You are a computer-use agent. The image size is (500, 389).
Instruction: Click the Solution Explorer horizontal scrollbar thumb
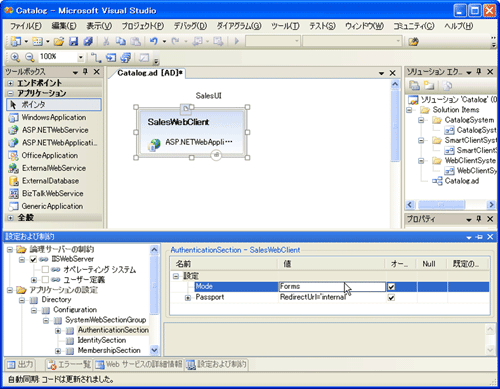click(x=441, y=204)
